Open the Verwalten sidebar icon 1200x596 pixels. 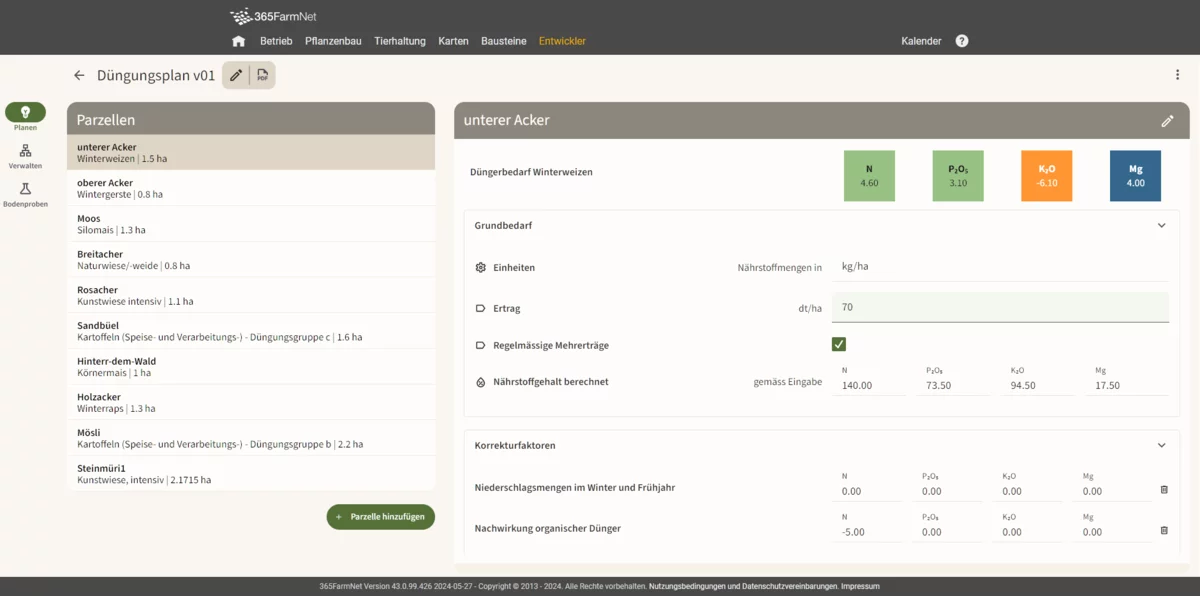(25, 151)
